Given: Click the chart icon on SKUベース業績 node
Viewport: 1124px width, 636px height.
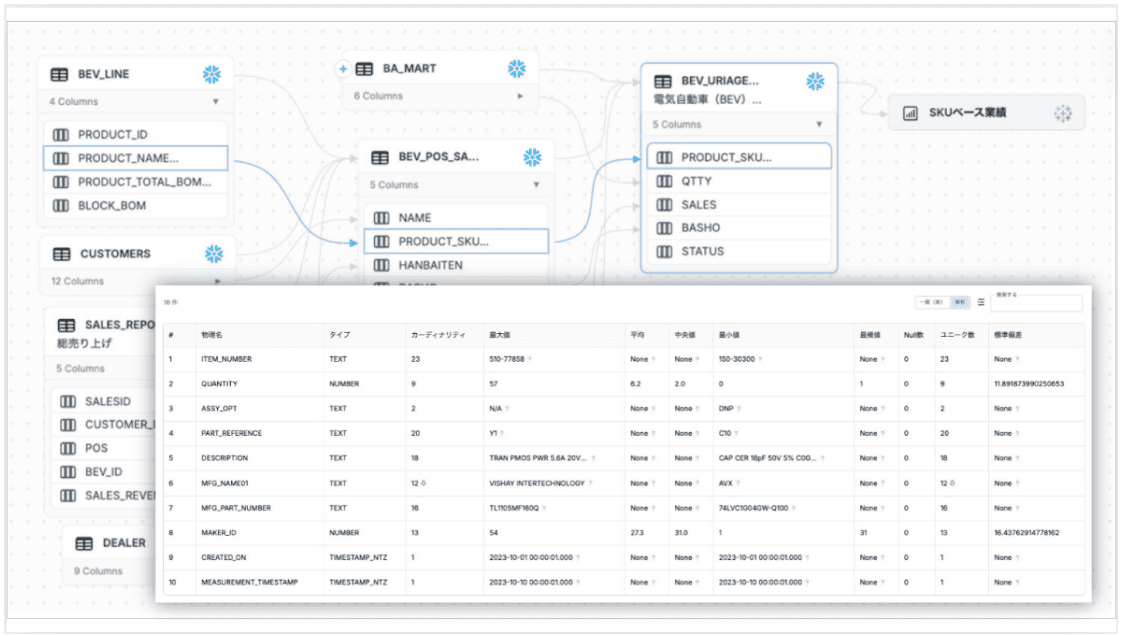Looking at the screenshot, I should point(910,113).
